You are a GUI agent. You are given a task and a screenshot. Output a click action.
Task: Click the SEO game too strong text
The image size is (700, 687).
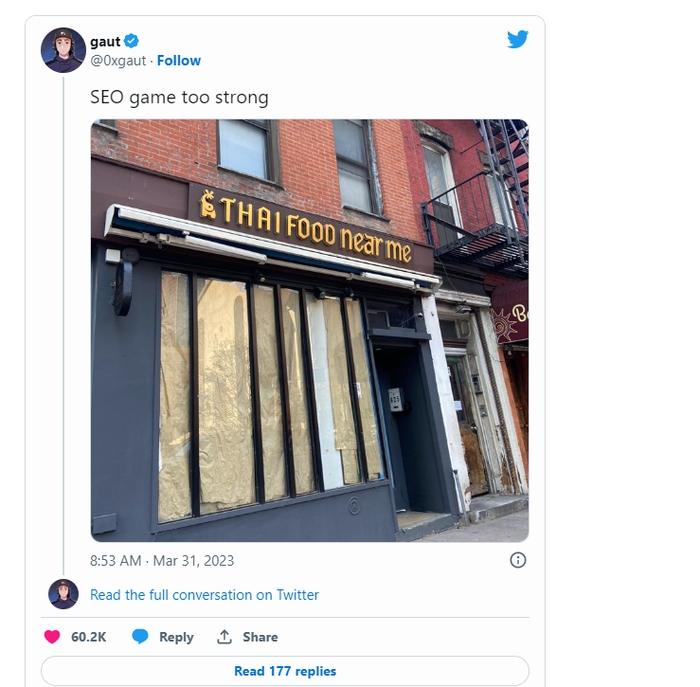coord(179,97)
